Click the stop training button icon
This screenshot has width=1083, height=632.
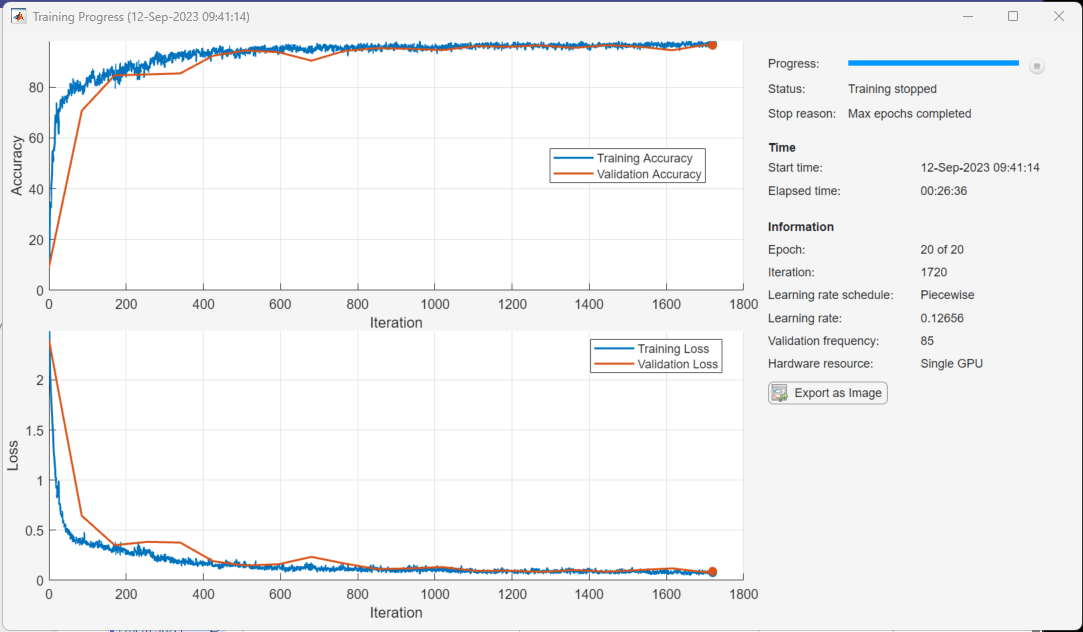coord(1037,66)
